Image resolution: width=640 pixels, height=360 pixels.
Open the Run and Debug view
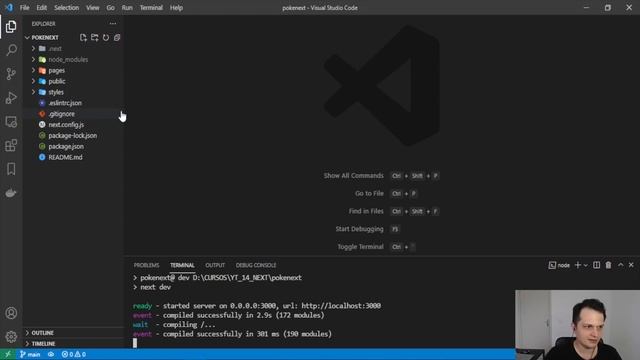point(11,98)
